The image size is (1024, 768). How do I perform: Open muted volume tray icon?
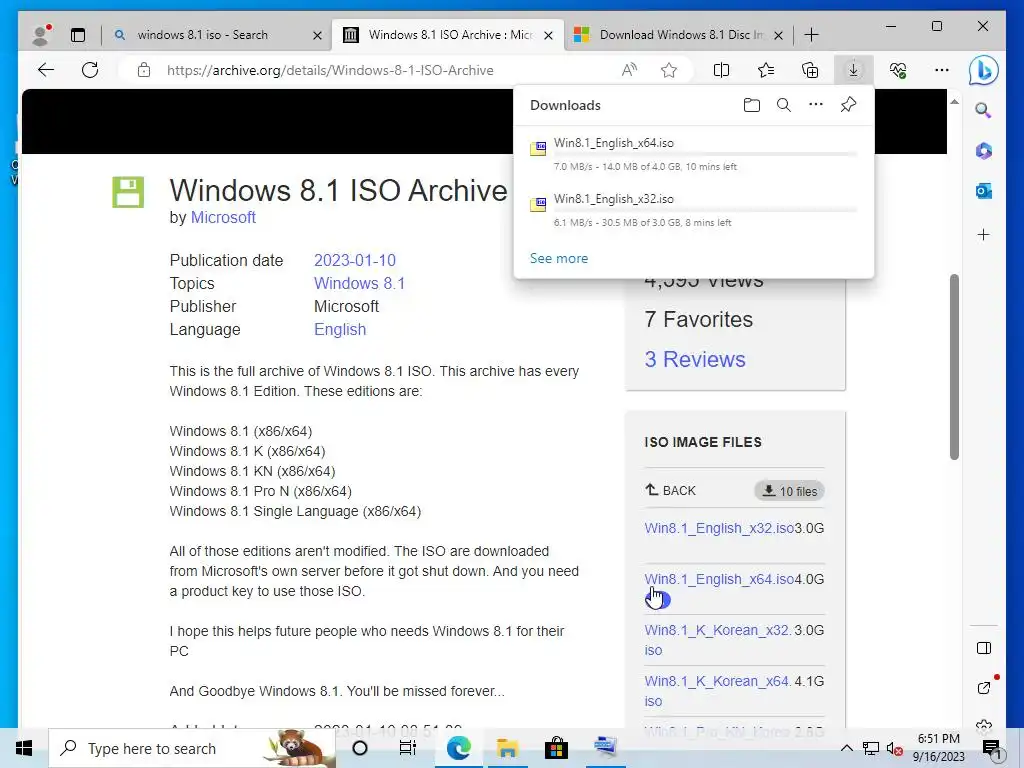click(895, 748)
